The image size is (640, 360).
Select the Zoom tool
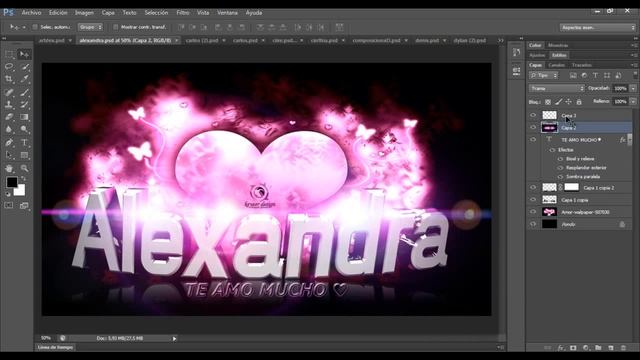pos(24,168)
